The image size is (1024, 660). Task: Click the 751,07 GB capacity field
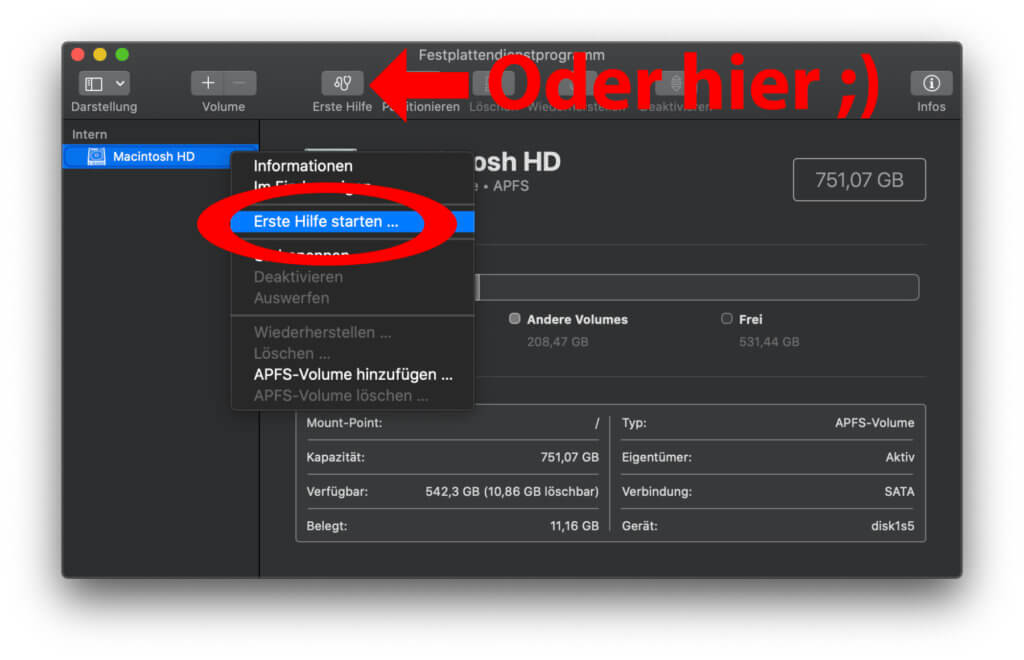click(x=858, y=180)
